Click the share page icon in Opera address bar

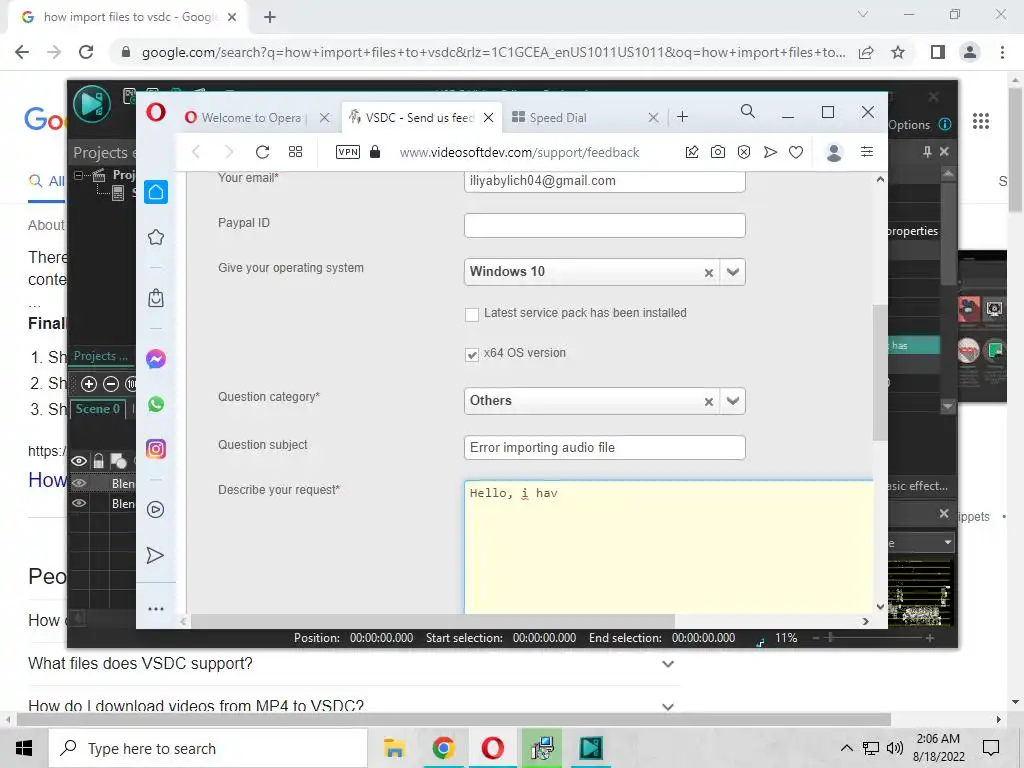point(692,152)
